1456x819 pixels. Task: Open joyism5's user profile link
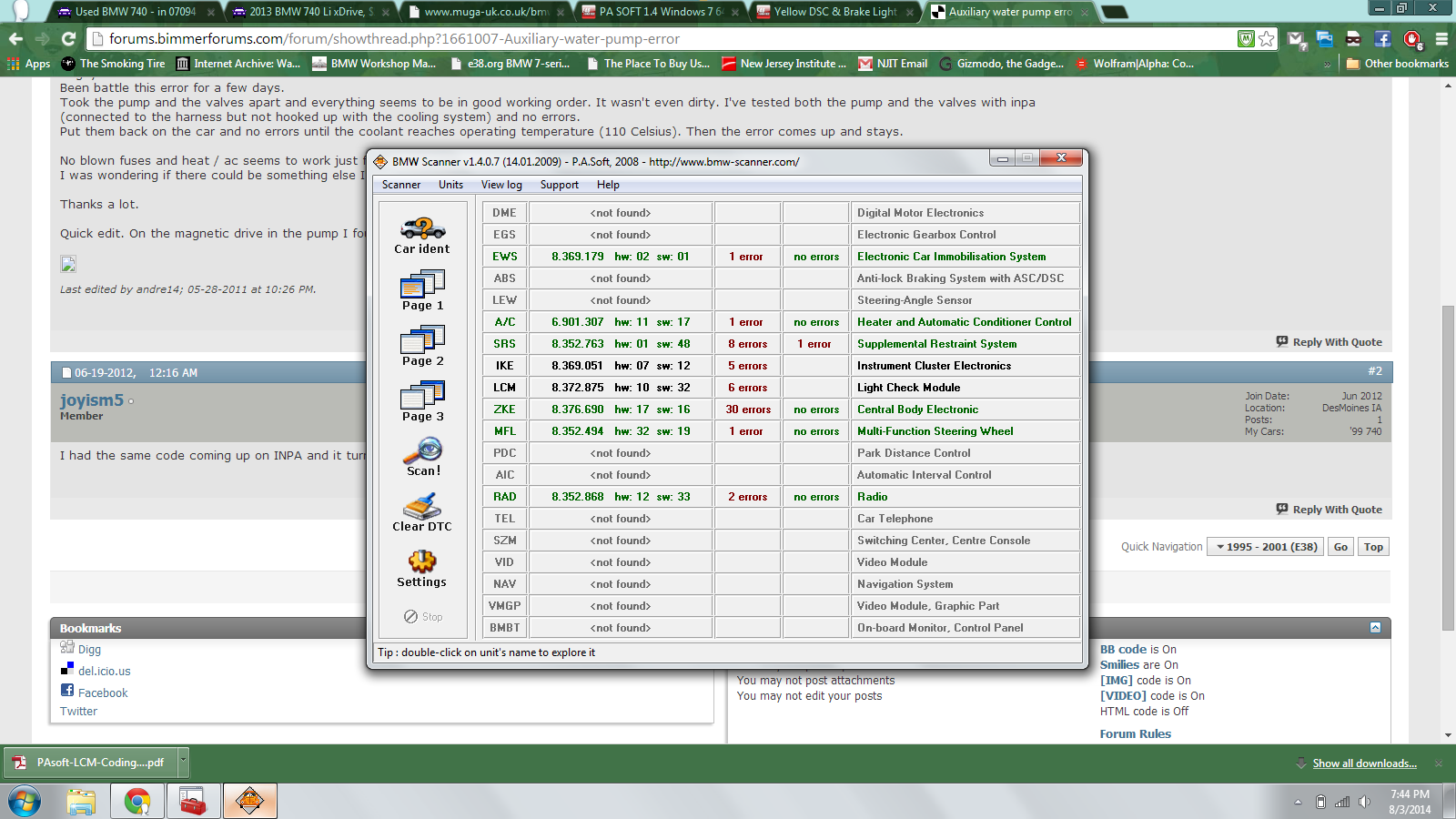click(92, 400)
